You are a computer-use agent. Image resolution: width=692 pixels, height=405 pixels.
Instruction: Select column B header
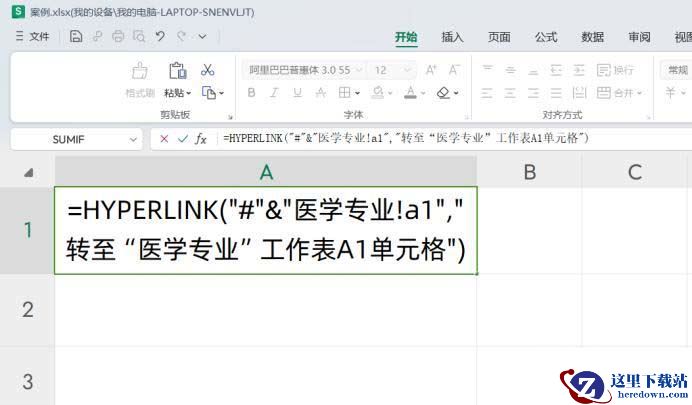pos(529,172)
